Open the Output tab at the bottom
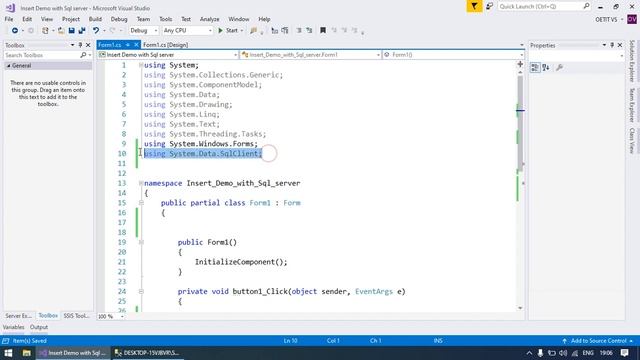The image size is (640, 360). point(39,327)
